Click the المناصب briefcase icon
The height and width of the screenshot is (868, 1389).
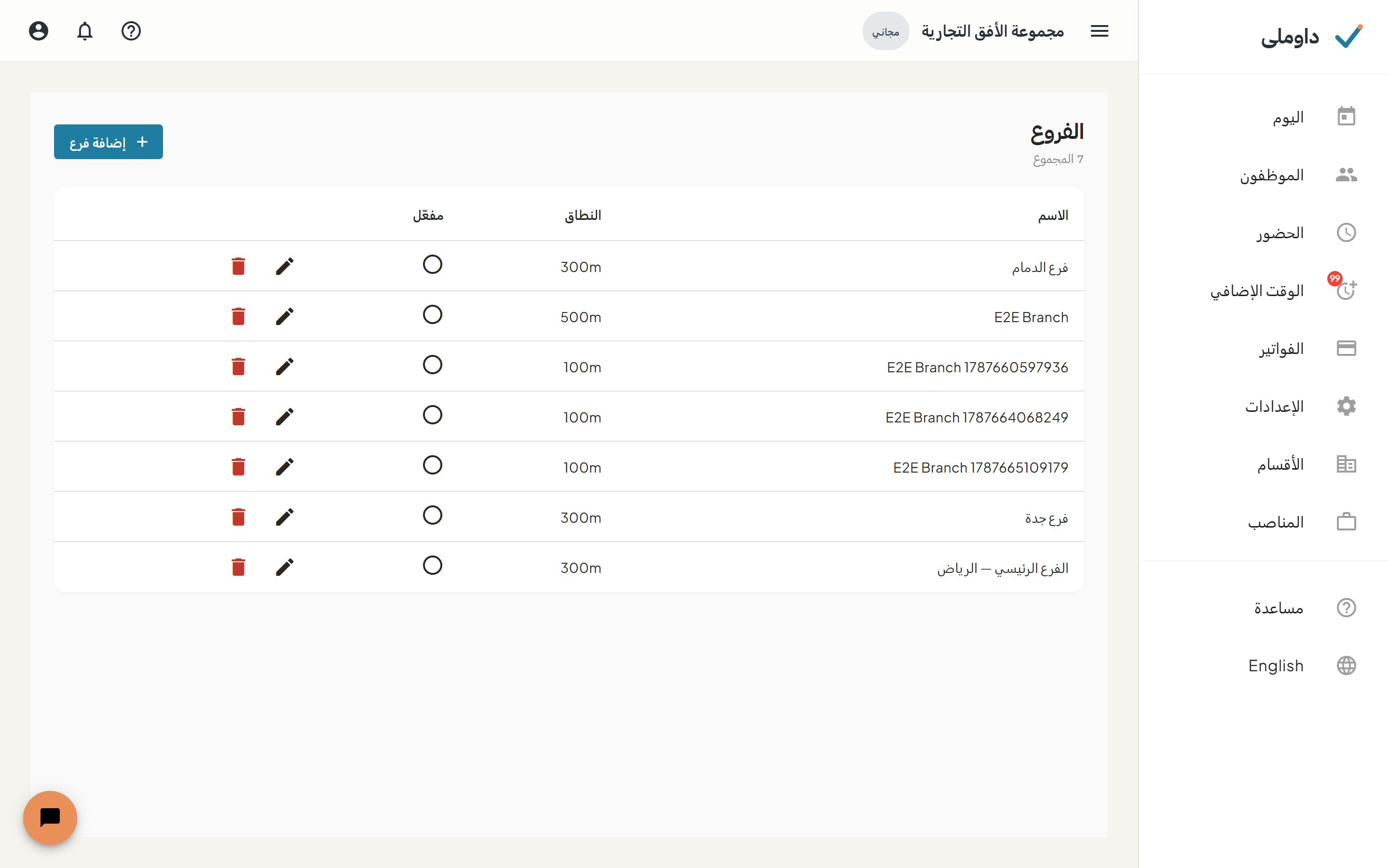[1346, 522]
